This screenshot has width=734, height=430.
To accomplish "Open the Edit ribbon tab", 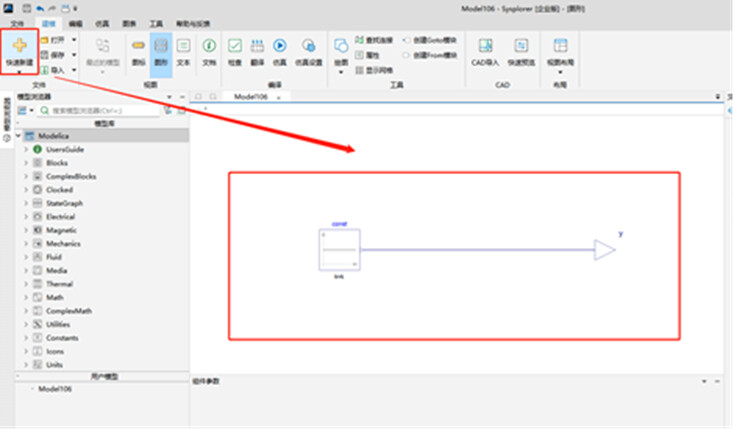I will (x=75, y=23).
